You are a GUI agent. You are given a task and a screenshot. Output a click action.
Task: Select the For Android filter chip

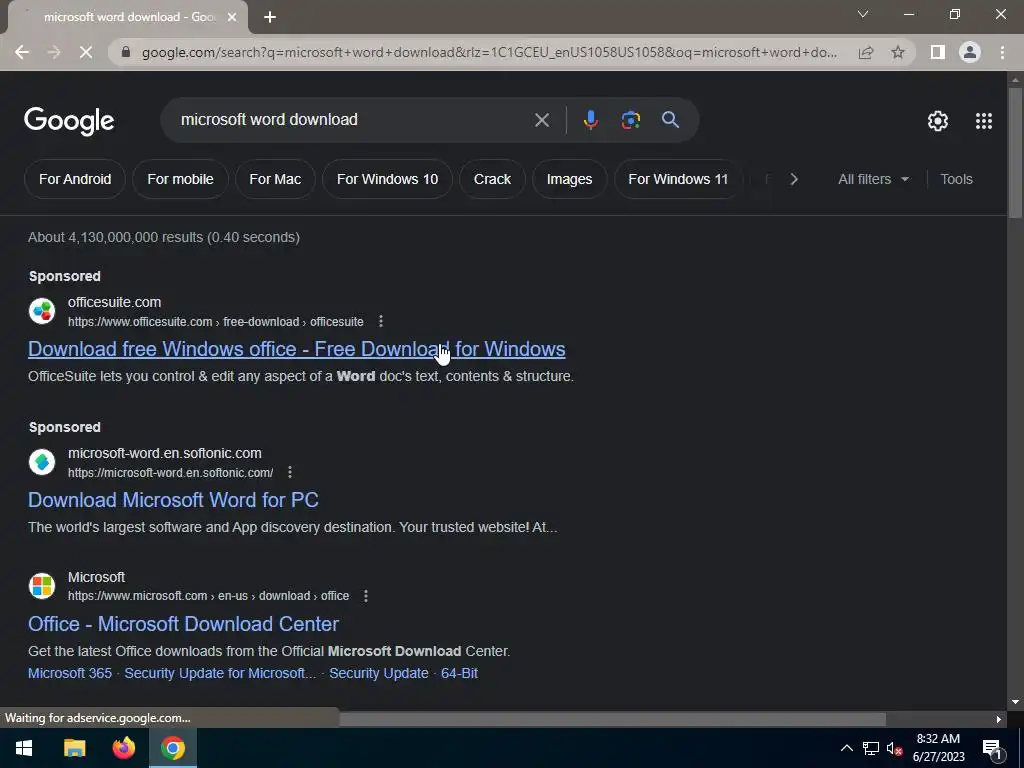coord(75,179)
